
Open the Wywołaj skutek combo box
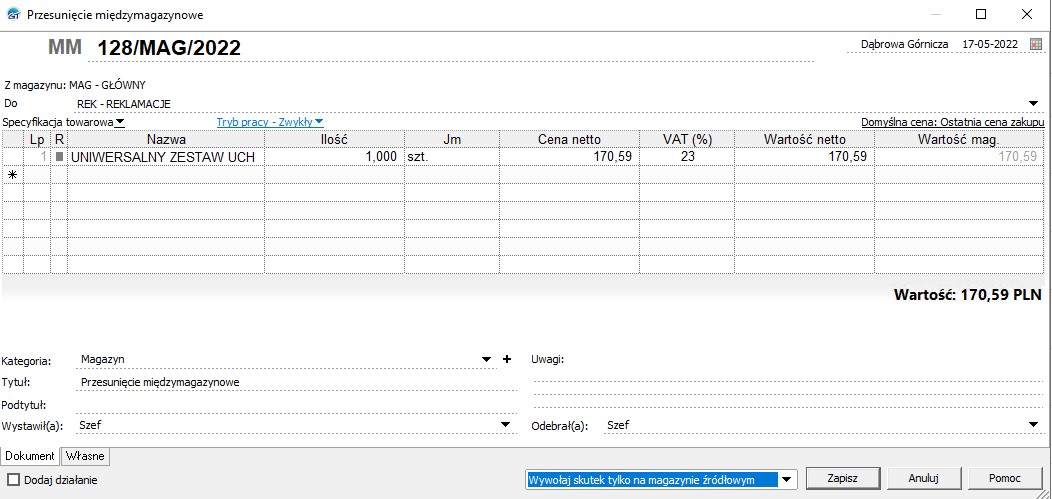click(x=787, y=479)
